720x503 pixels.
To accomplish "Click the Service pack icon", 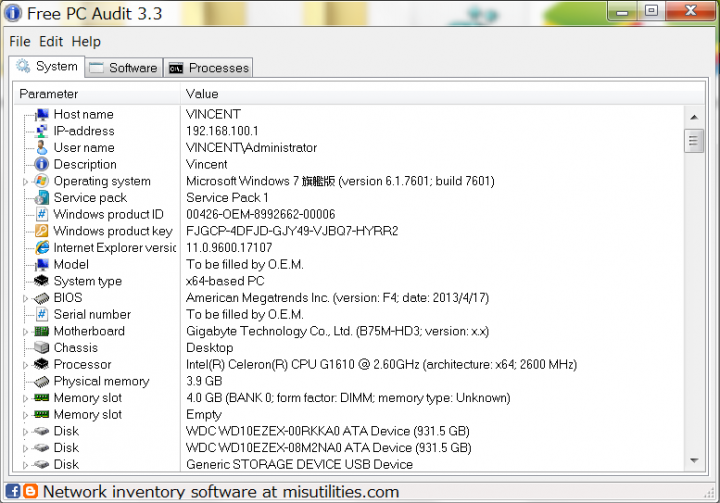I will click(42, 198).
